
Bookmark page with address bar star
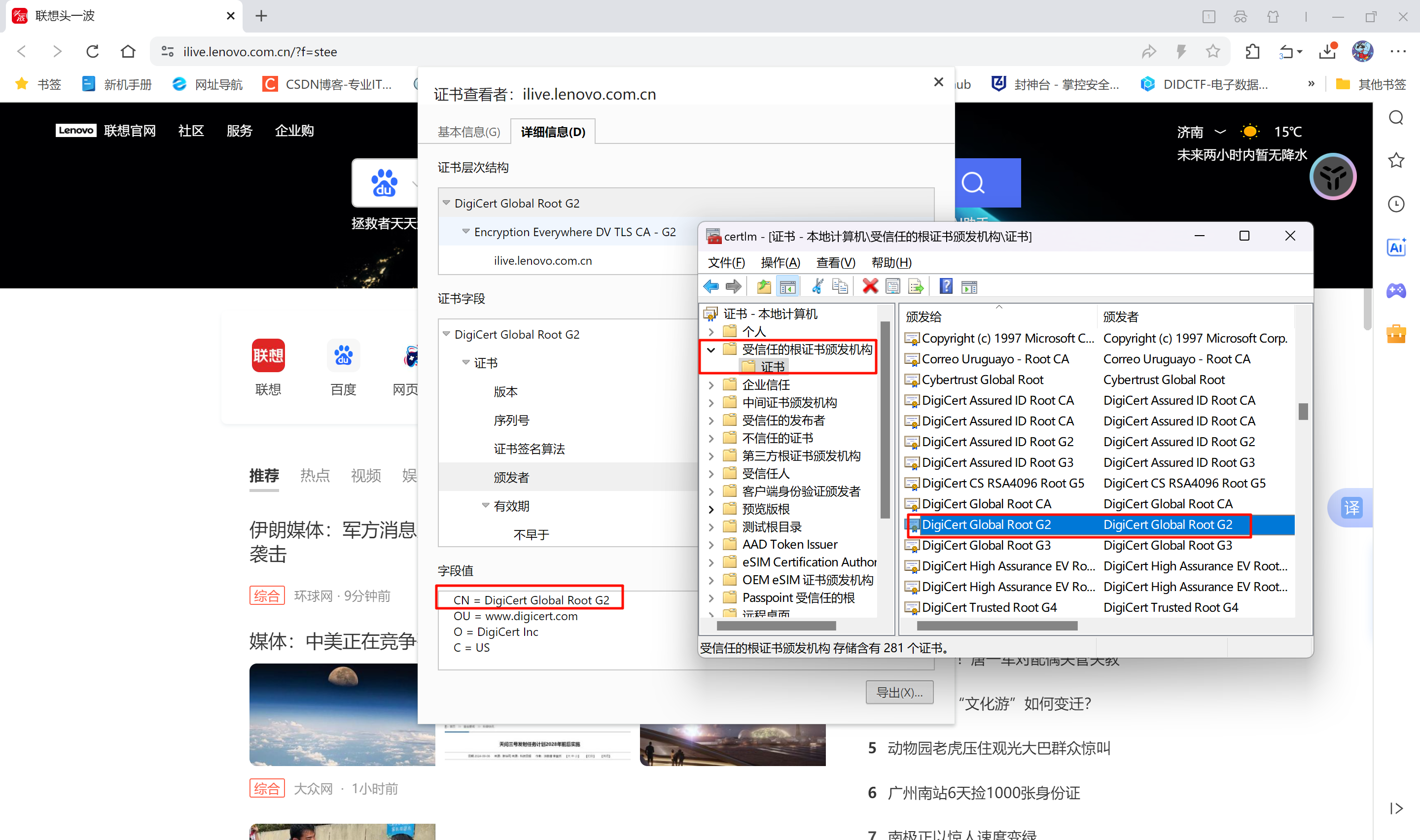click(1212, 51)
